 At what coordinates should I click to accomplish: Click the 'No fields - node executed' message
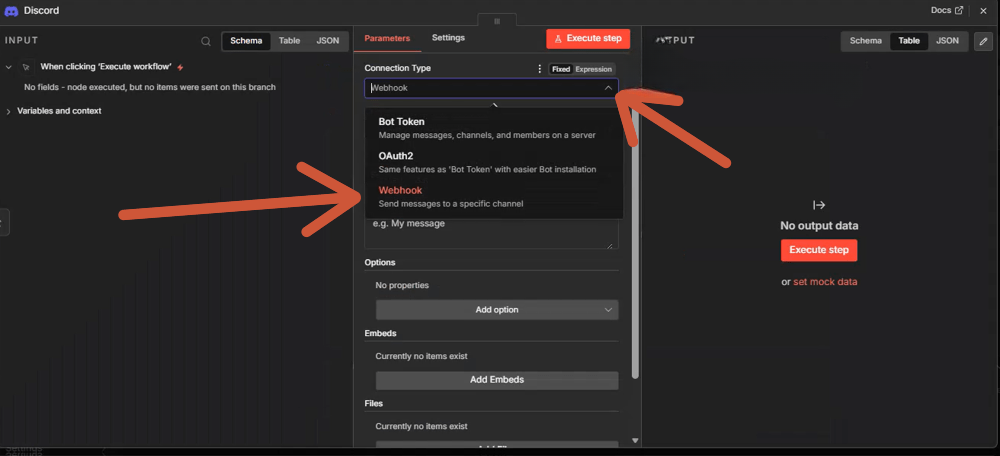150,87
